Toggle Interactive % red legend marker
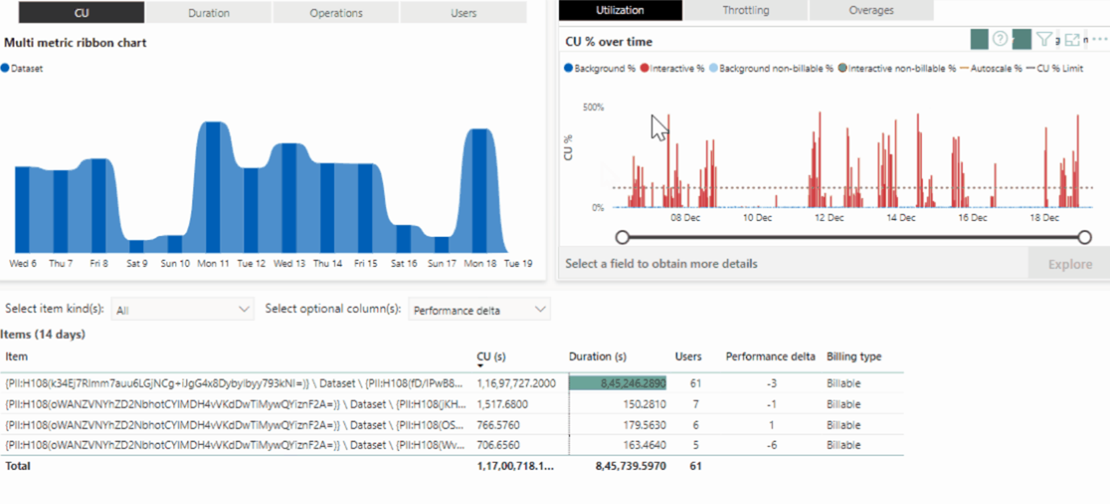Viewport: 1110px width, 504px height. (x=645, y=69)
